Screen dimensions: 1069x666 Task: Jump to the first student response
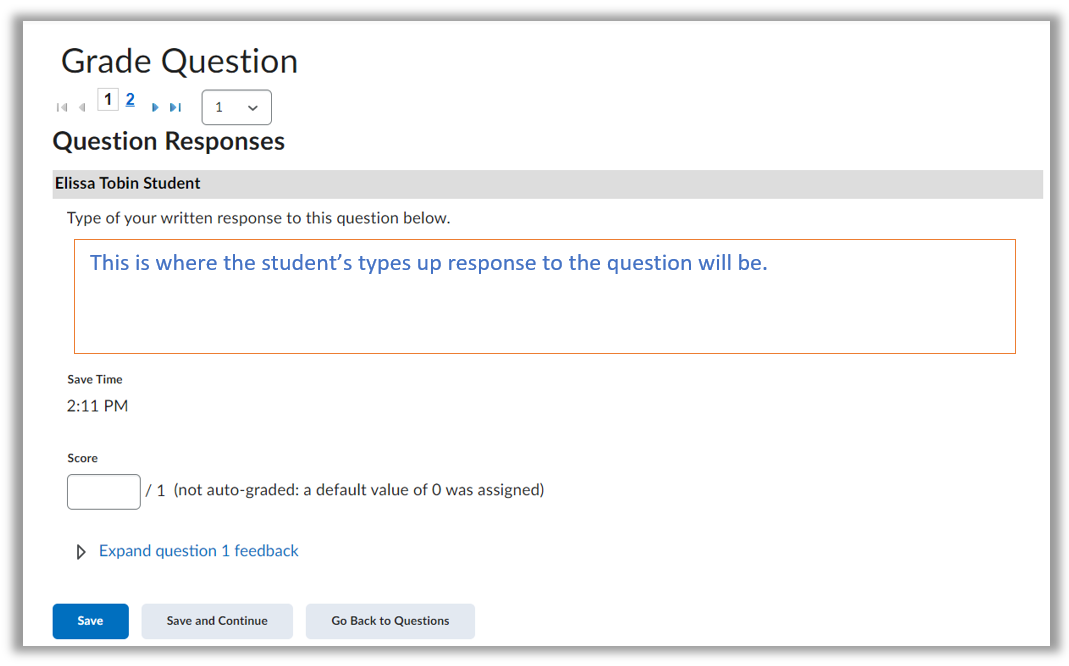[x=62, y=107]
